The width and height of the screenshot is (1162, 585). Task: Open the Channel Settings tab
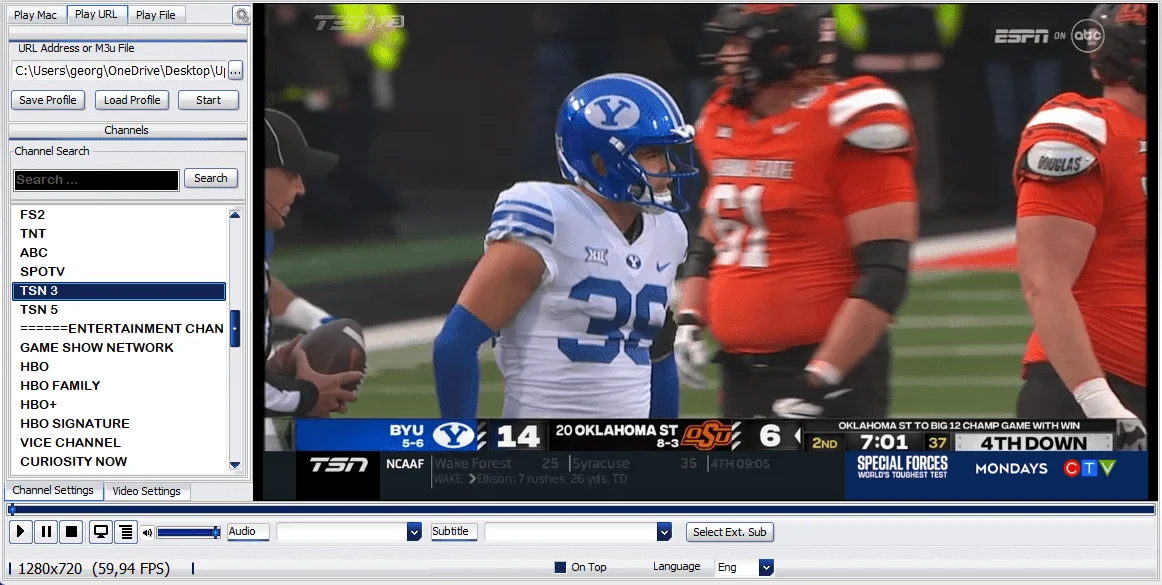tap(53, 490)
